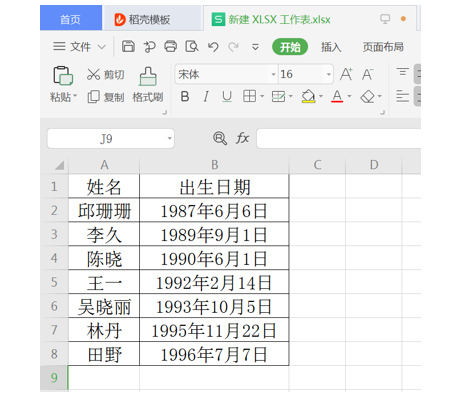
Task: Click the Save icon in quick toolbar
Action: coord(128,46)
